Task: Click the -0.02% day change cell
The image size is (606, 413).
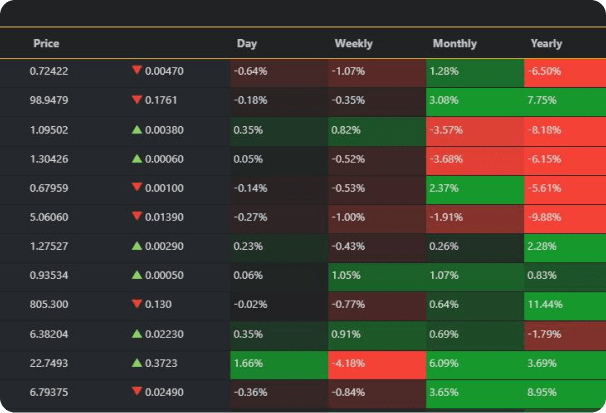Action: pyautogui.click(x=279, y=306)
